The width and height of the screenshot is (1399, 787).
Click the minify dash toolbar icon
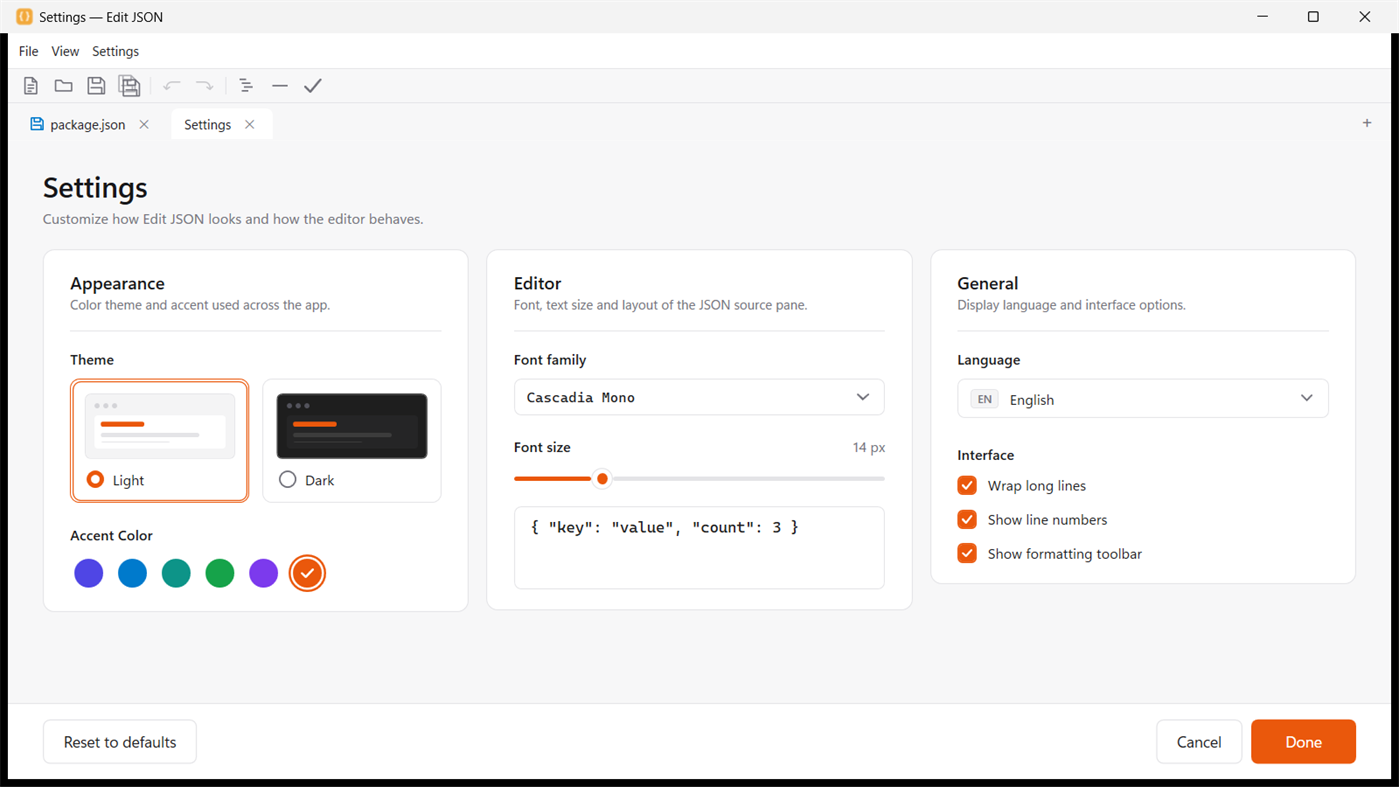coord(280,86)
